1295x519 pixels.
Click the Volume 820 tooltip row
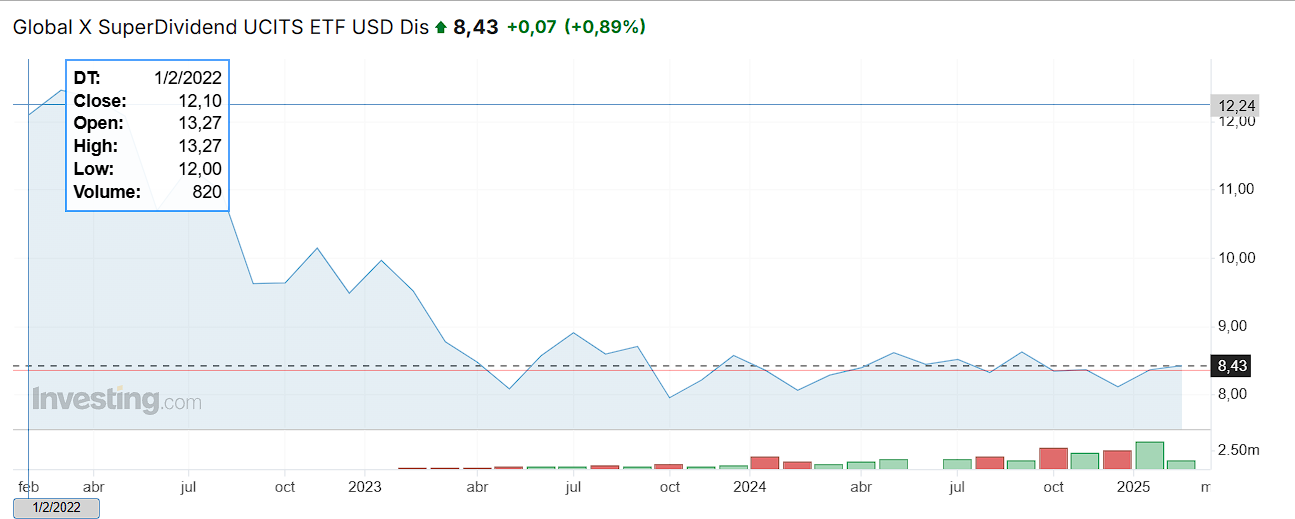pyautogui.click(x=148, y=192)
